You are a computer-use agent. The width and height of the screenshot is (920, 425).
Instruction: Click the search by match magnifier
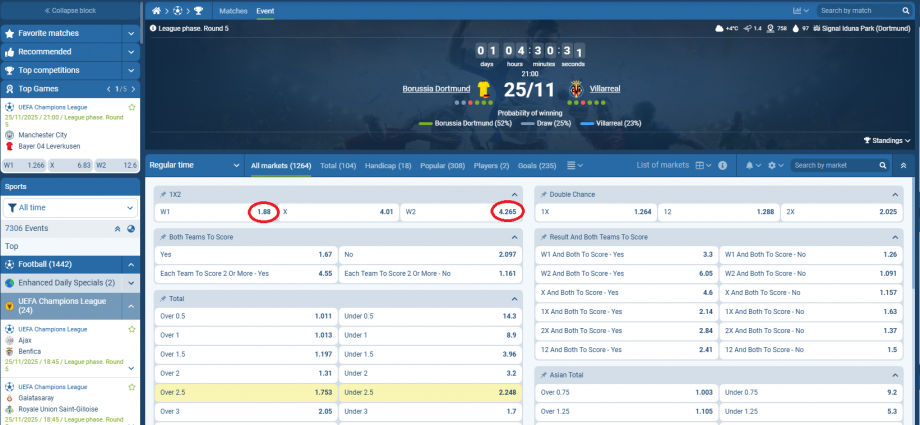[905, 11]
